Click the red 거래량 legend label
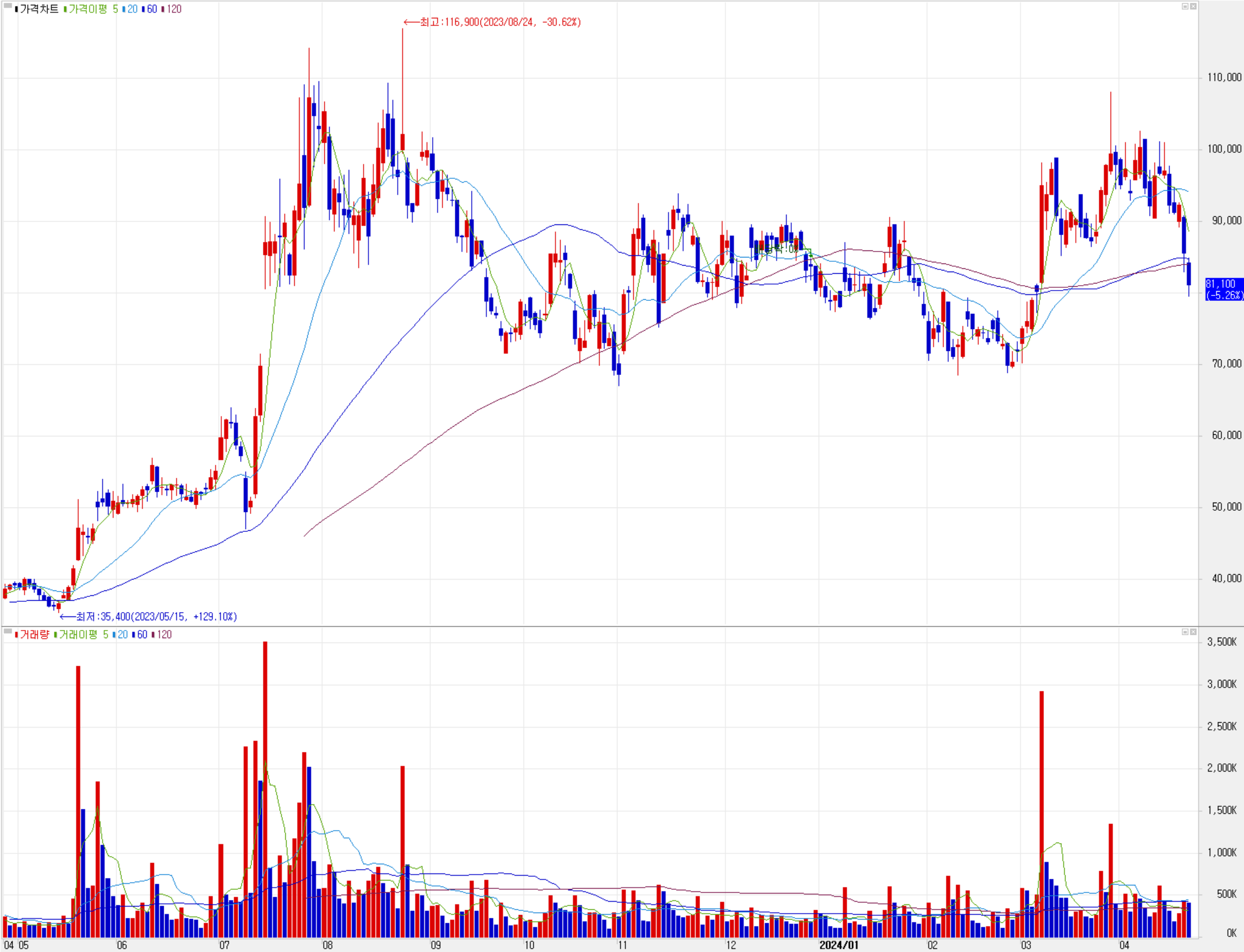The height and width of the screenshot is (952, 1244). click(x=34, y=635)
